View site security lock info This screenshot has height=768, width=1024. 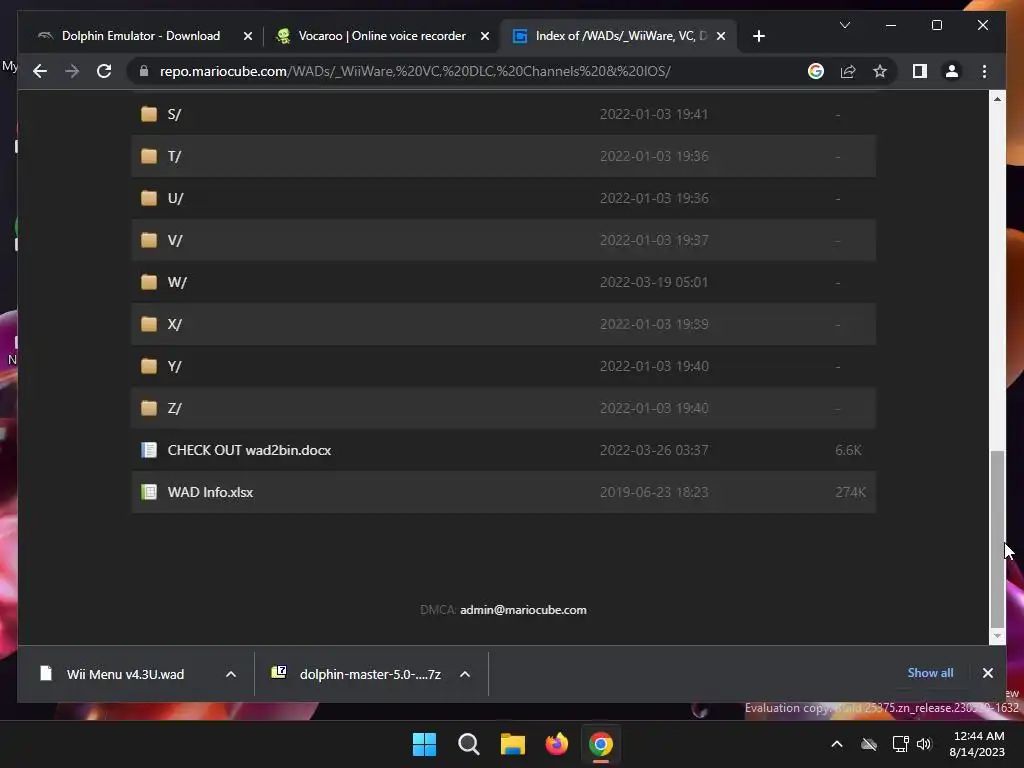[x=144, y=71]
